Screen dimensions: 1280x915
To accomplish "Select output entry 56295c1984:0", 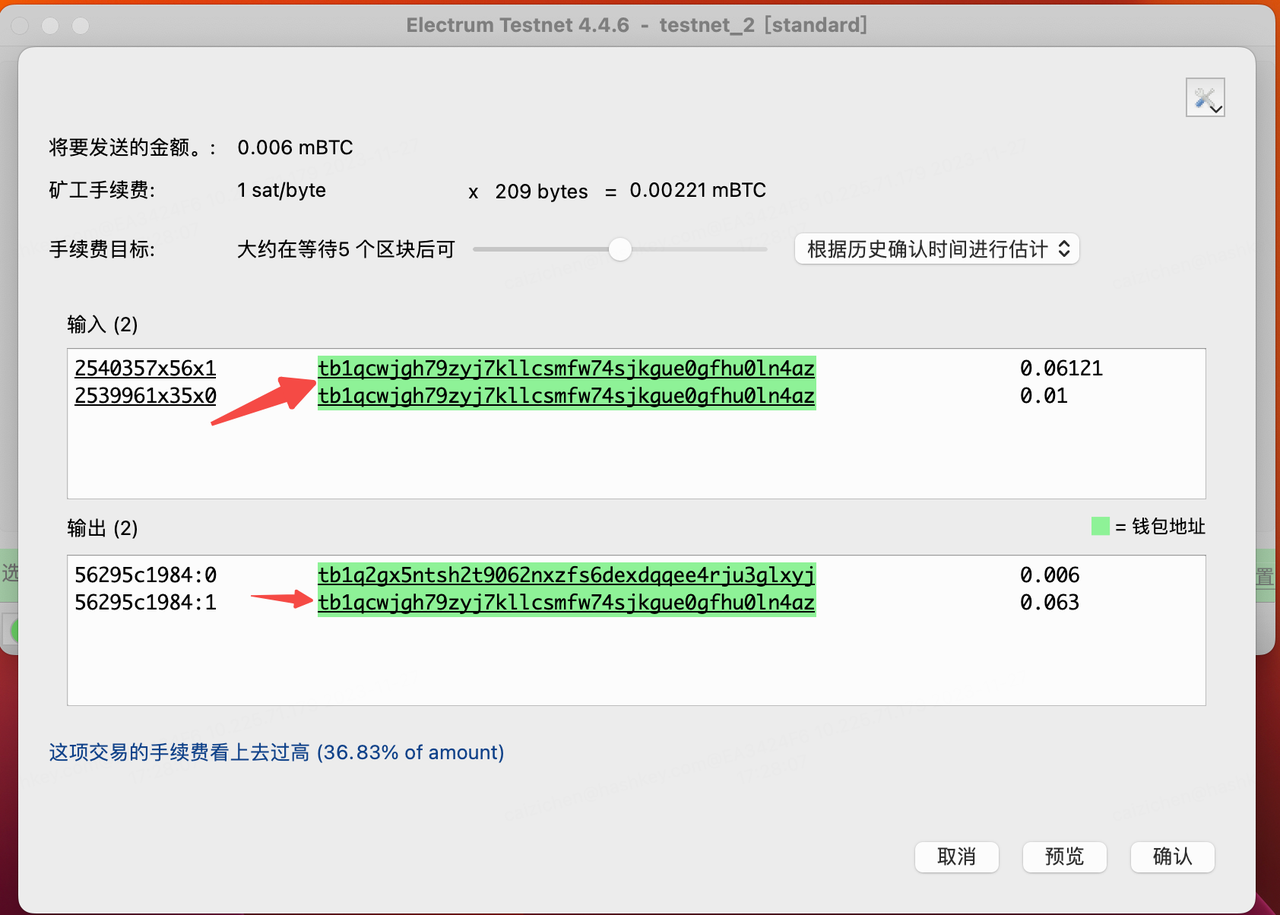I will click(x=145, y=575).
